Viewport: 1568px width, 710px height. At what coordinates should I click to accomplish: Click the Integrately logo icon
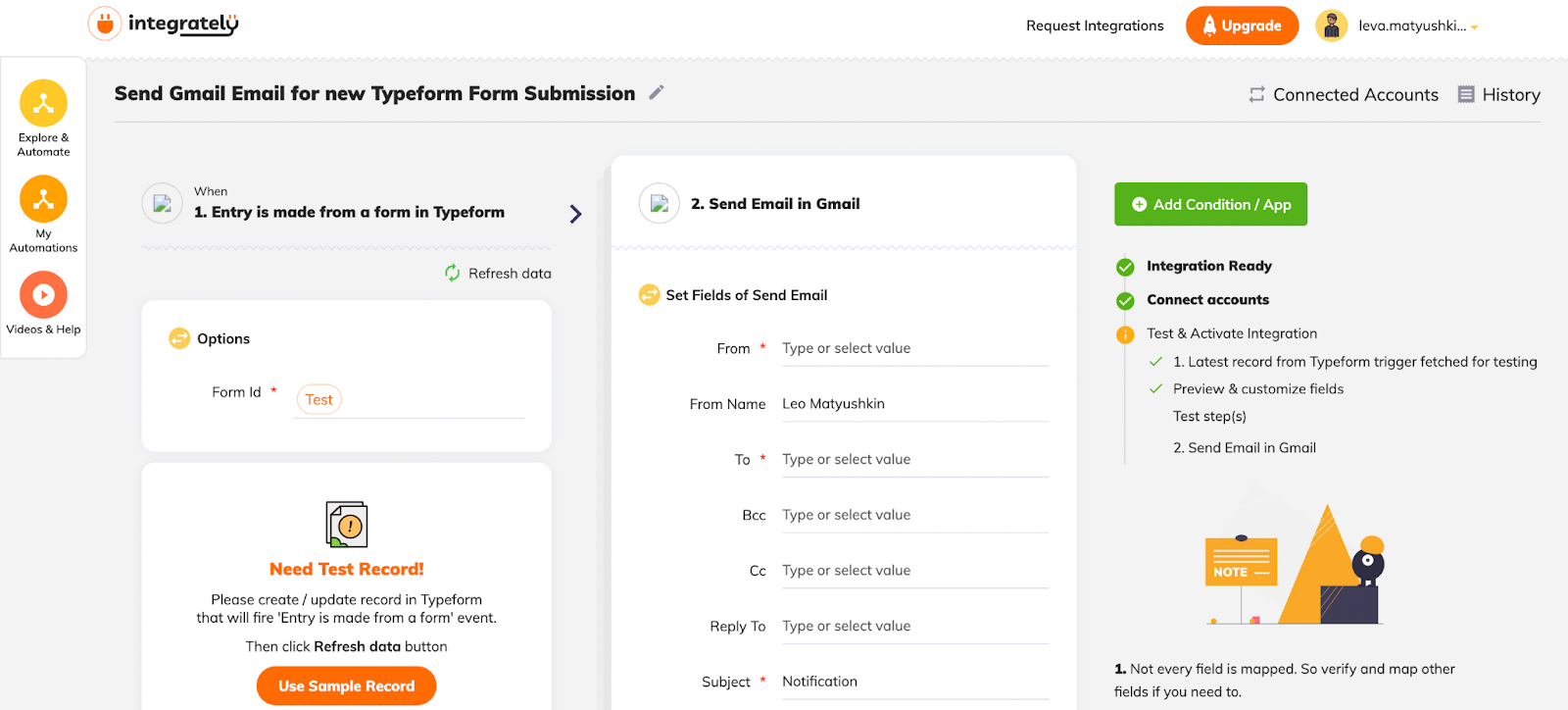[x=104, y=24]
